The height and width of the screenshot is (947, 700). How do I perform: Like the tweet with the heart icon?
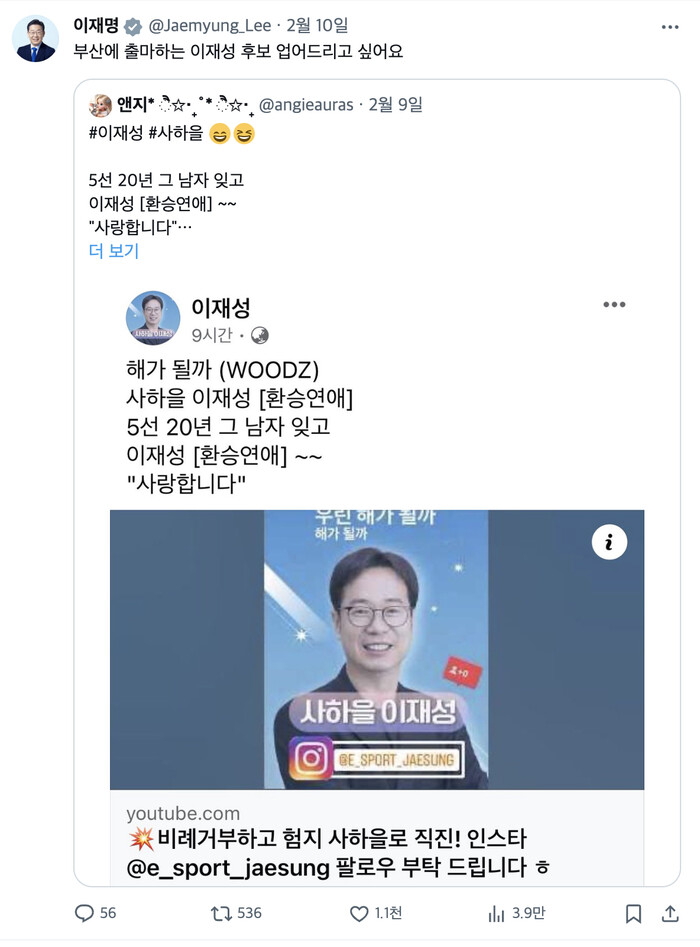[359, 913]
